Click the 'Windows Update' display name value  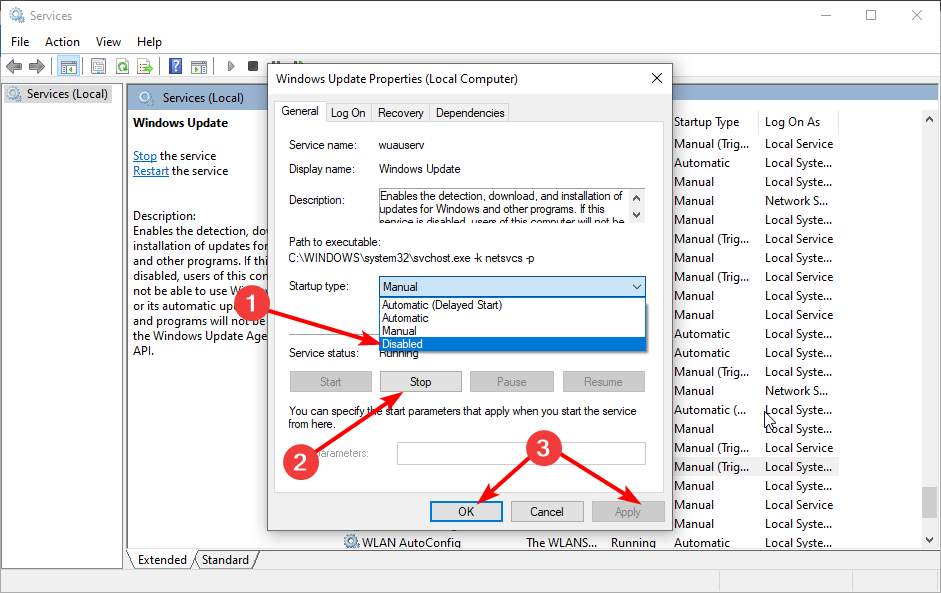[x=419, y=169]
